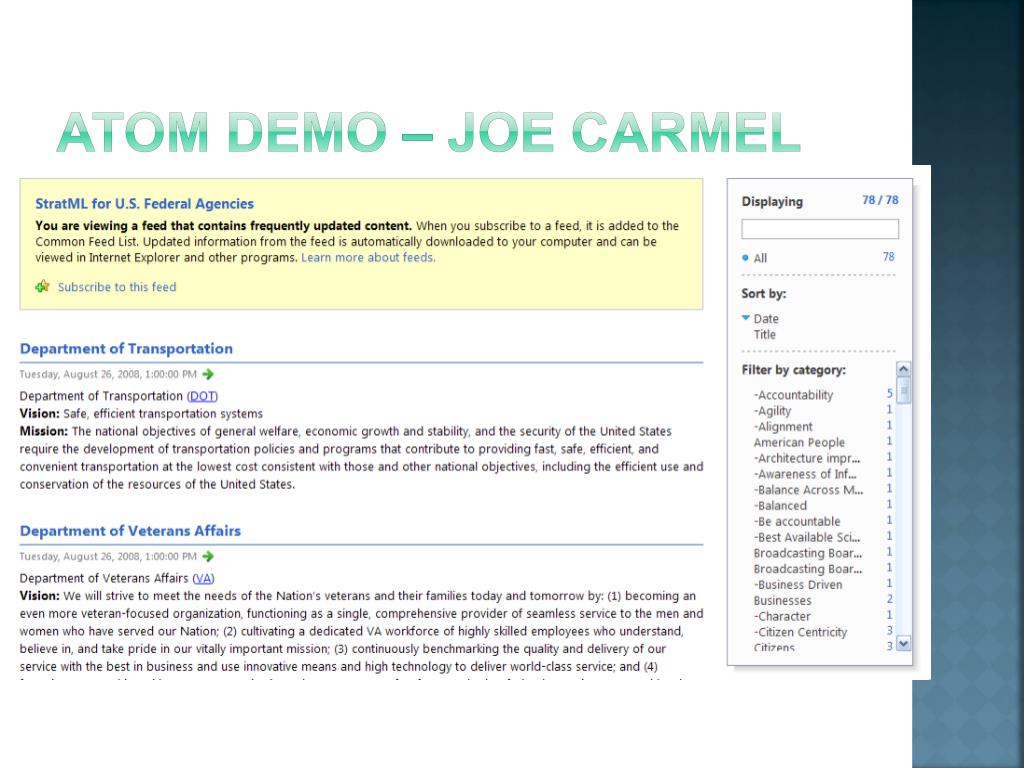Image resolution: width=1024 pixels, height=768 pixels.
Task: Open Department of Transportation entry title
Action: tap(126, 349)
